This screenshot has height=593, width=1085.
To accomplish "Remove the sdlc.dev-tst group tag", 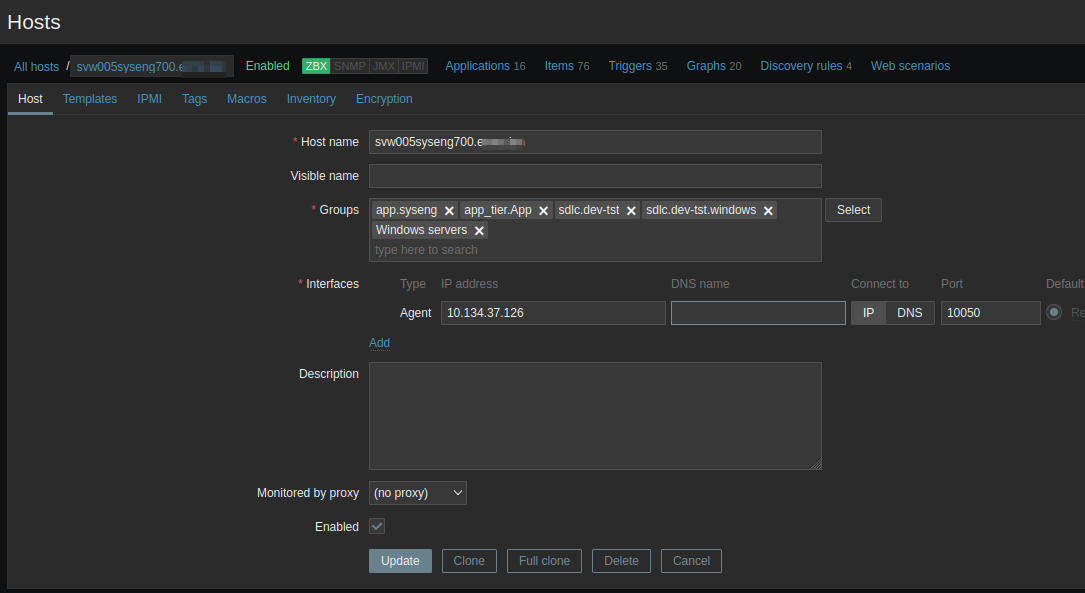I will (x=631, y=211).
